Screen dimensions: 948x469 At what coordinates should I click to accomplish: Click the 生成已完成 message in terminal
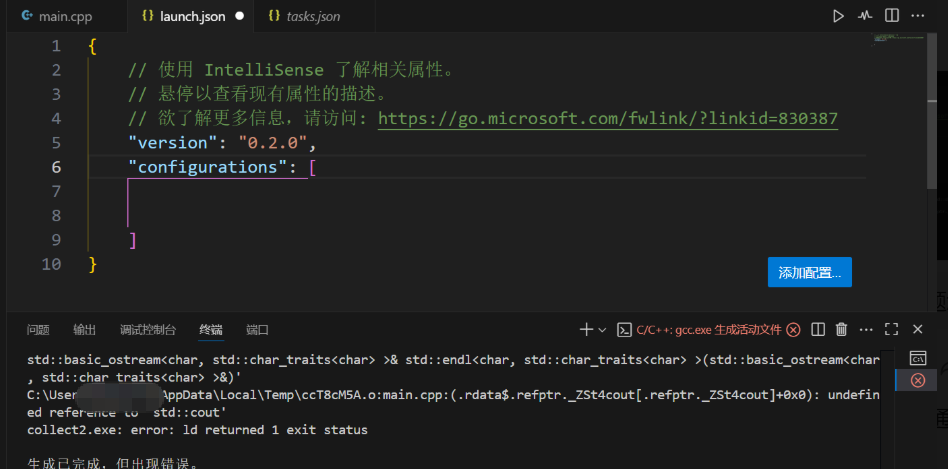pos(112,464)
